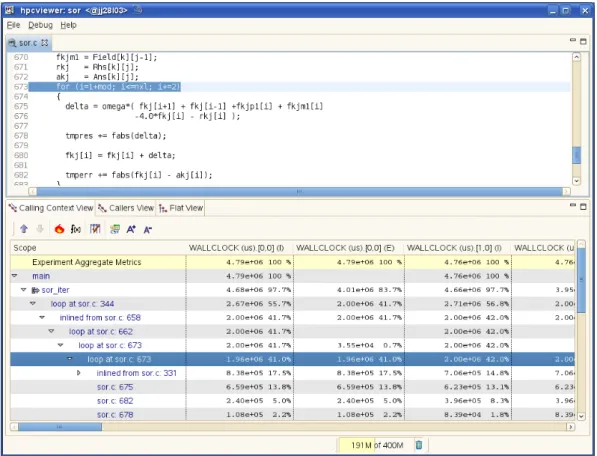The height and width of the screenshot is (456, 597).
Task: Click the hpcviewer window title icon
Action: [x=10, y=10]
